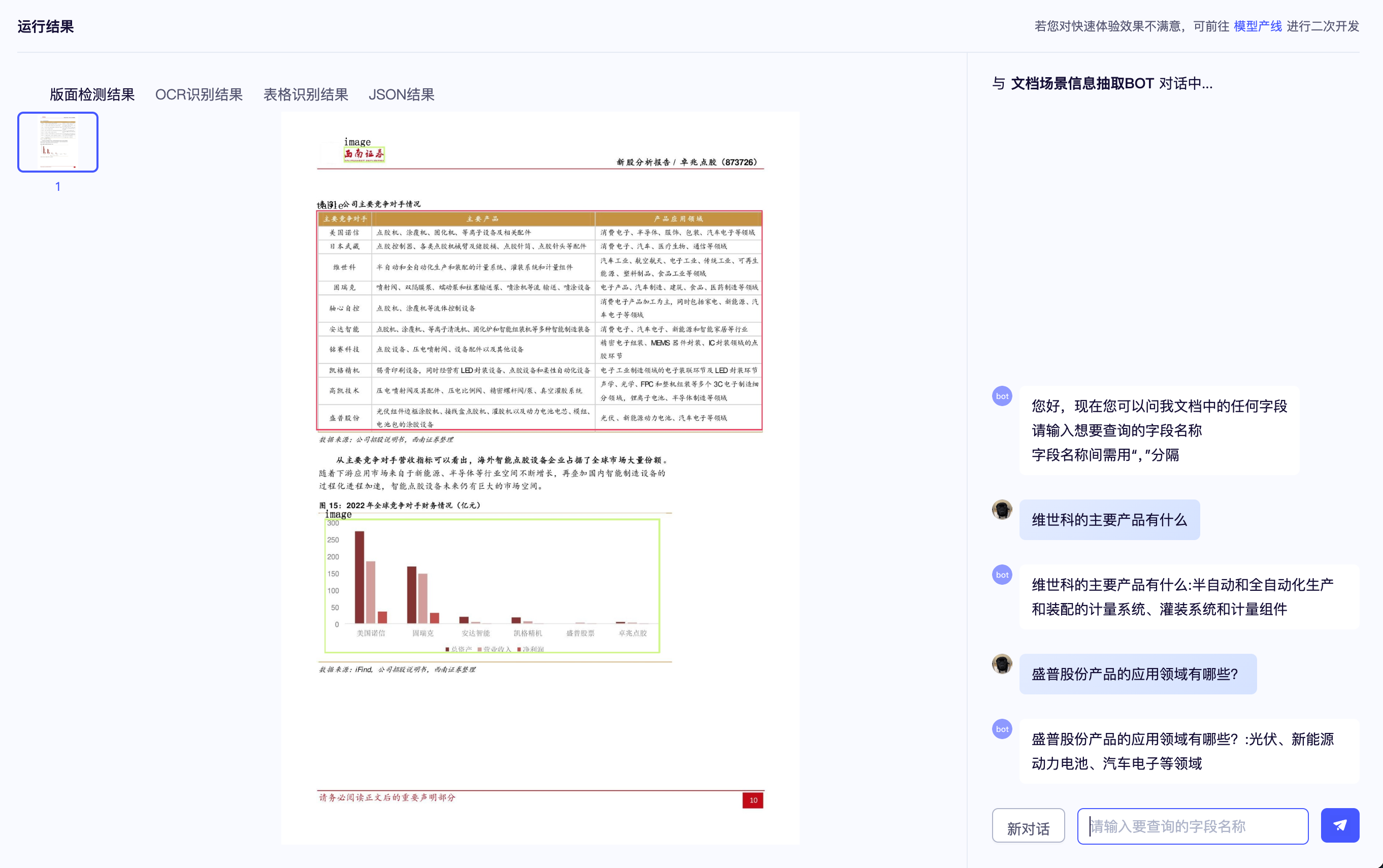Click the bot avatar beside 维世科 answer
1383x868 pixels.
click(1002, 575)
